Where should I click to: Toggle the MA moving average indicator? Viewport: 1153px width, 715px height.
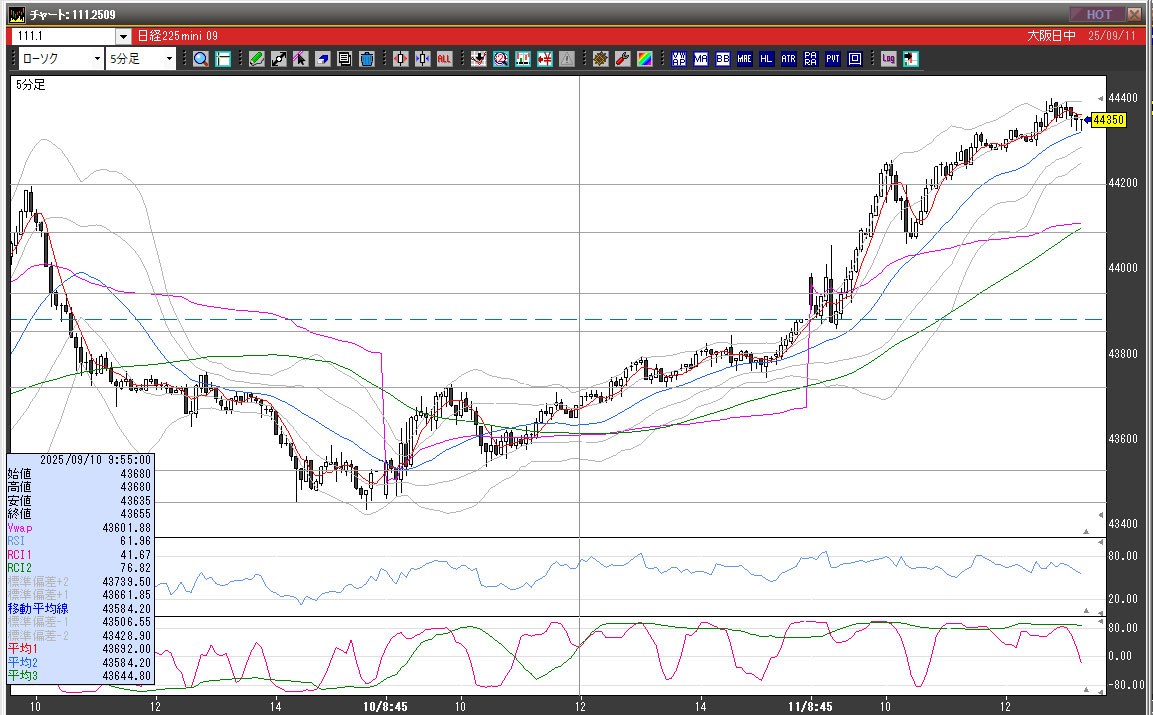pyautogui.click(x=701, y=59)
